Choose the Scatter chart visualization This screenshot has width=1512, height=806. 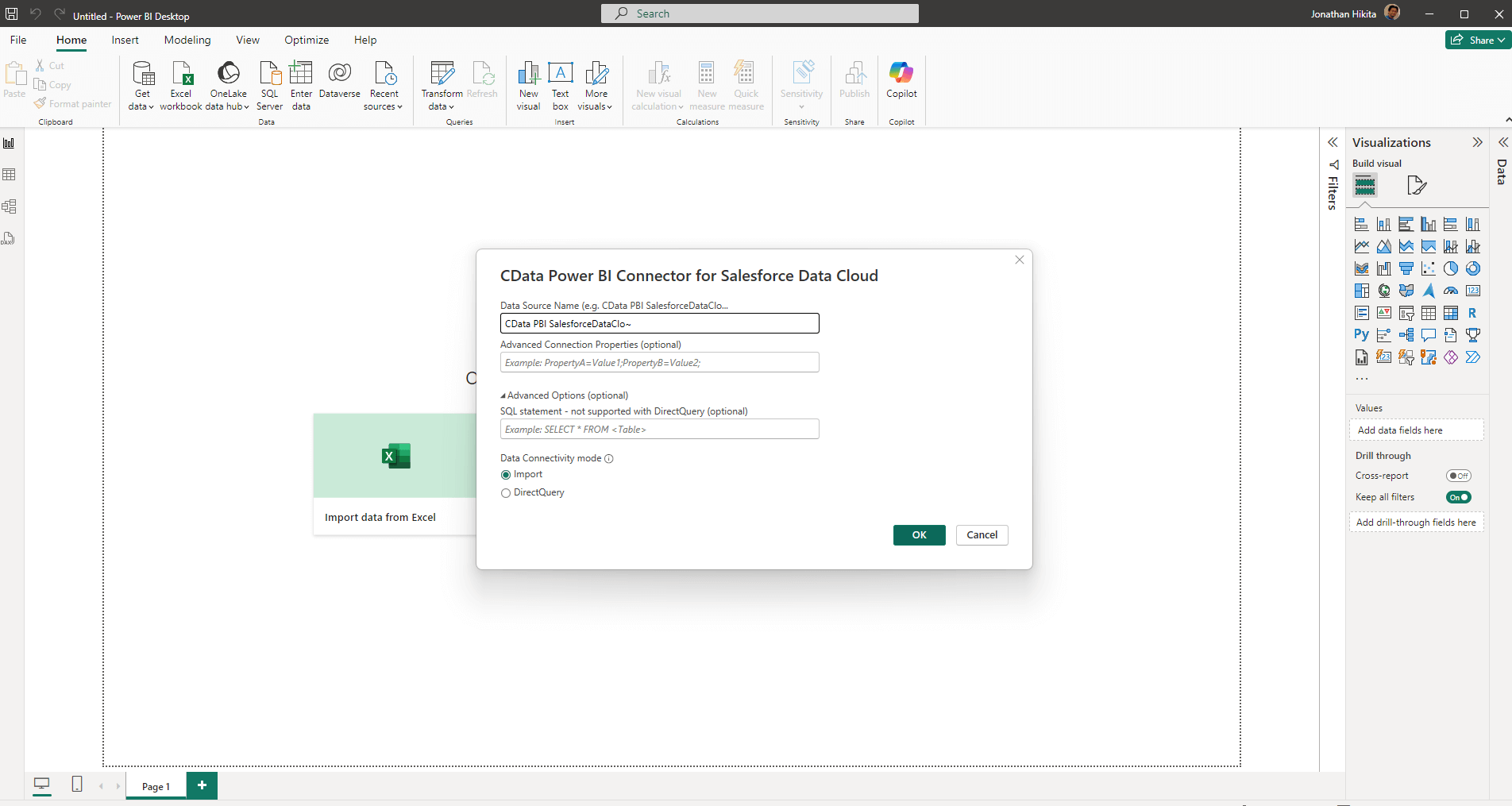pyautogui.click(x=1429, y=268)
